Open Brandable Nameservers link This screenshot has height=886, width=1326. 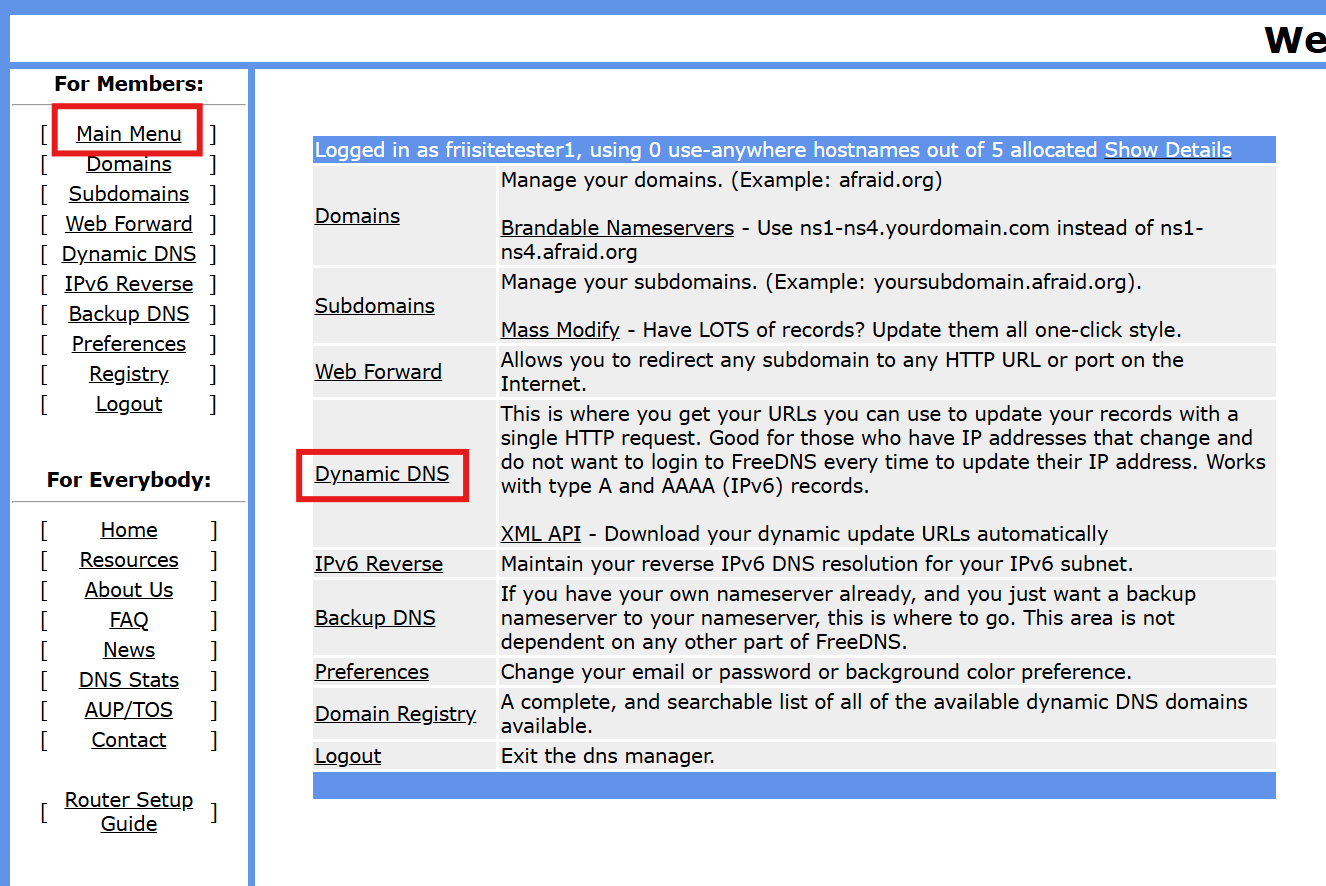[x=617, y=228]
